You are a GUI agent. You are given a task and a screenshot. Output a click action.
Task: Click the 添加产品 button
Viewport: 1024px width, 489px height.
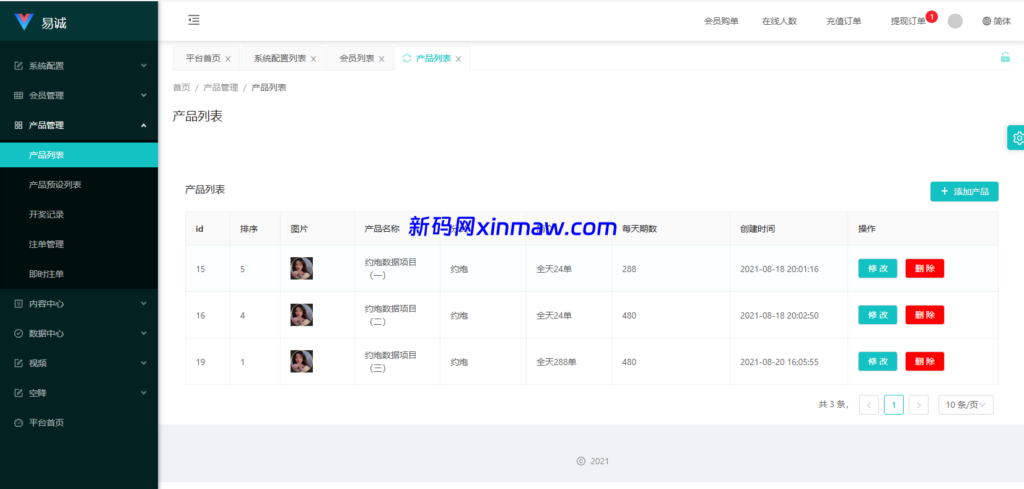click(964, 191)
